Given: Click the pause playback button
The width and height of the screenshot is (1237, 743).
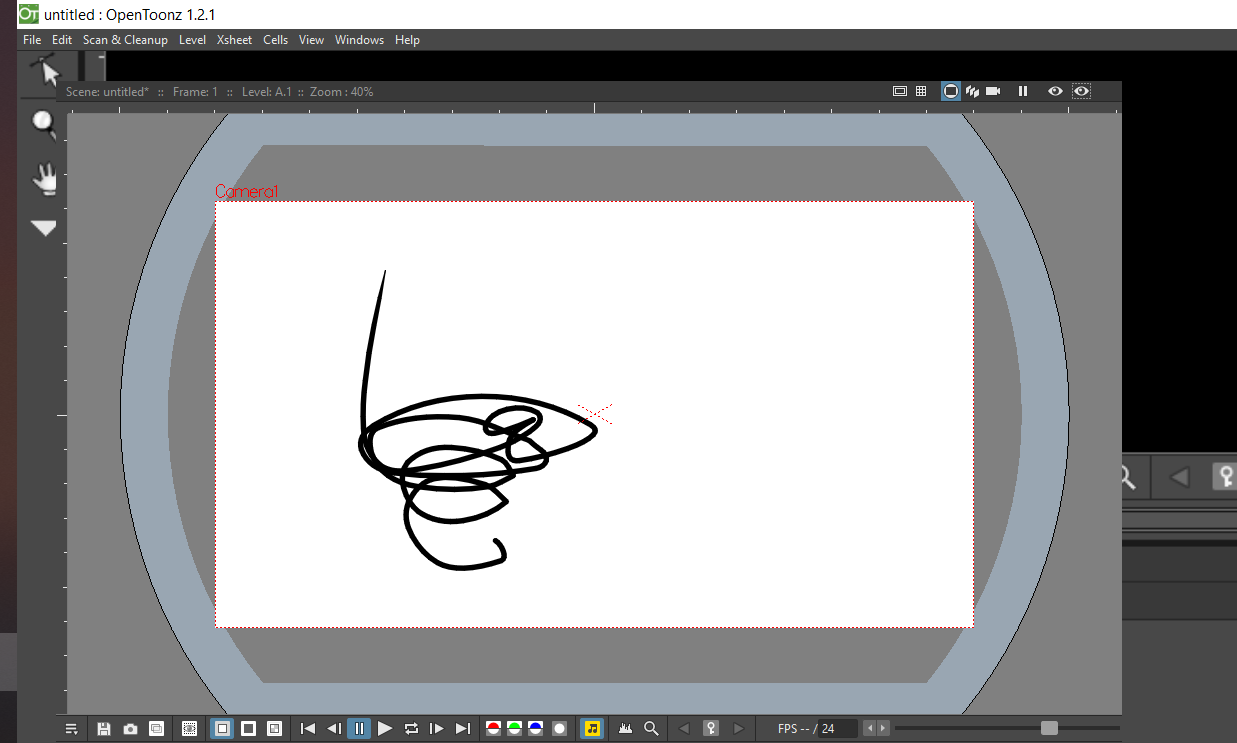Looking at the screenshot, I should [360, 729].
